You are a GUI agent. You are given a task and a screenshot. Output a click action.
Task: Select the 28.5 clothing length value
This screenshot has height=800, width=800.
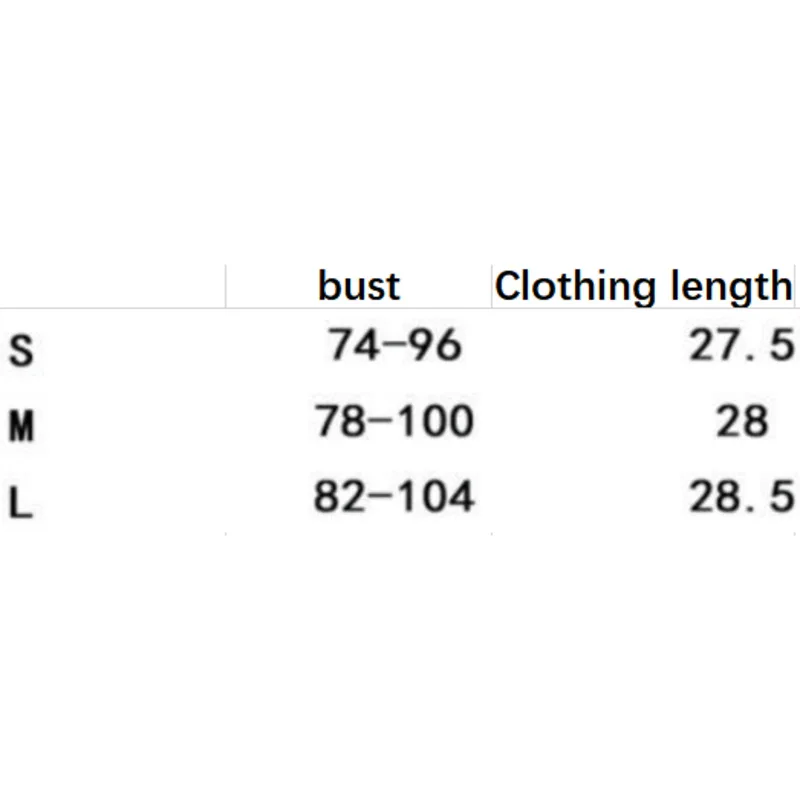[742, 497]
